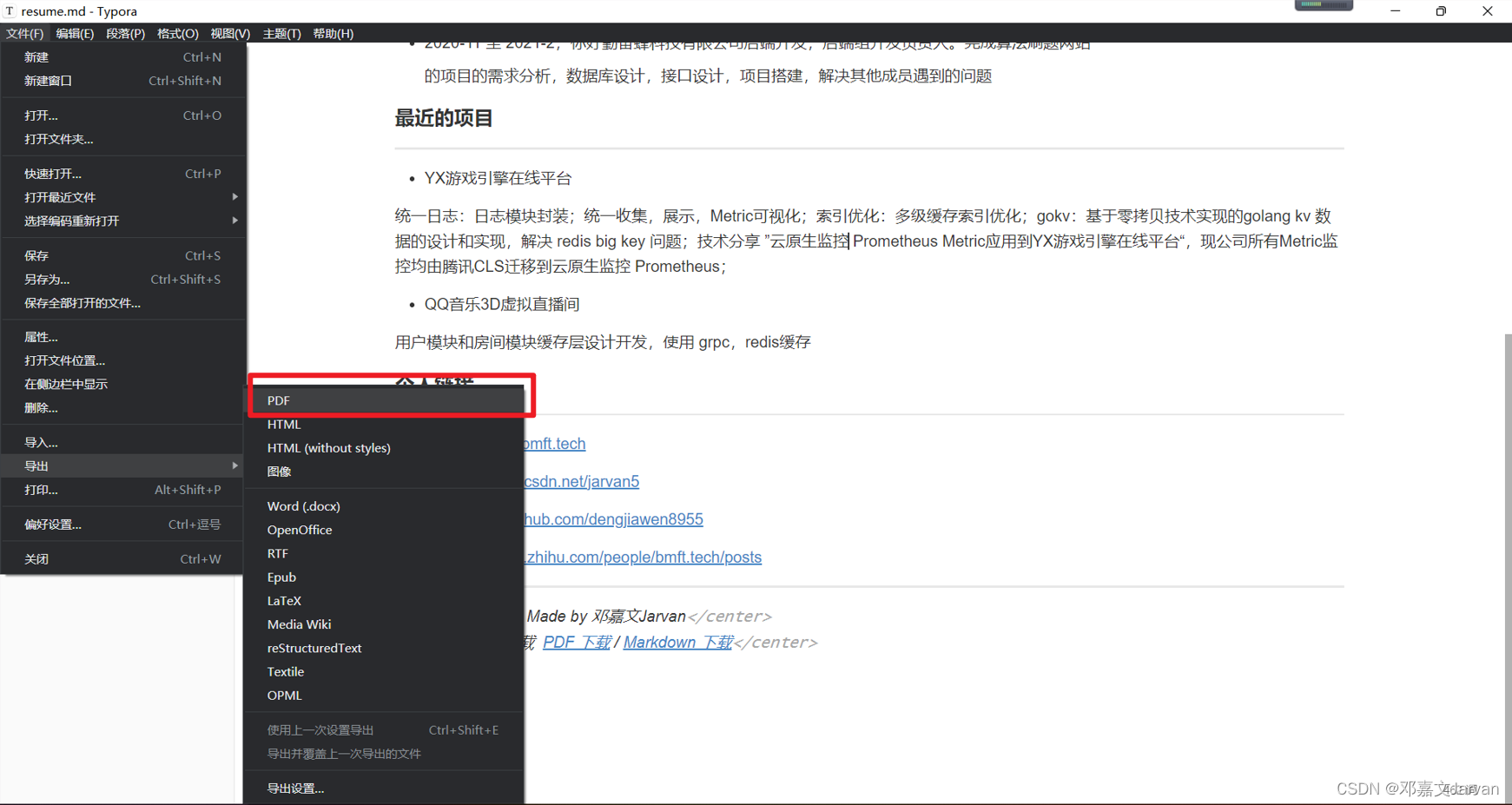The width and height of the screenshot is (1512, 805).
Task: Export as 图像
Action: tap(386, 472)
